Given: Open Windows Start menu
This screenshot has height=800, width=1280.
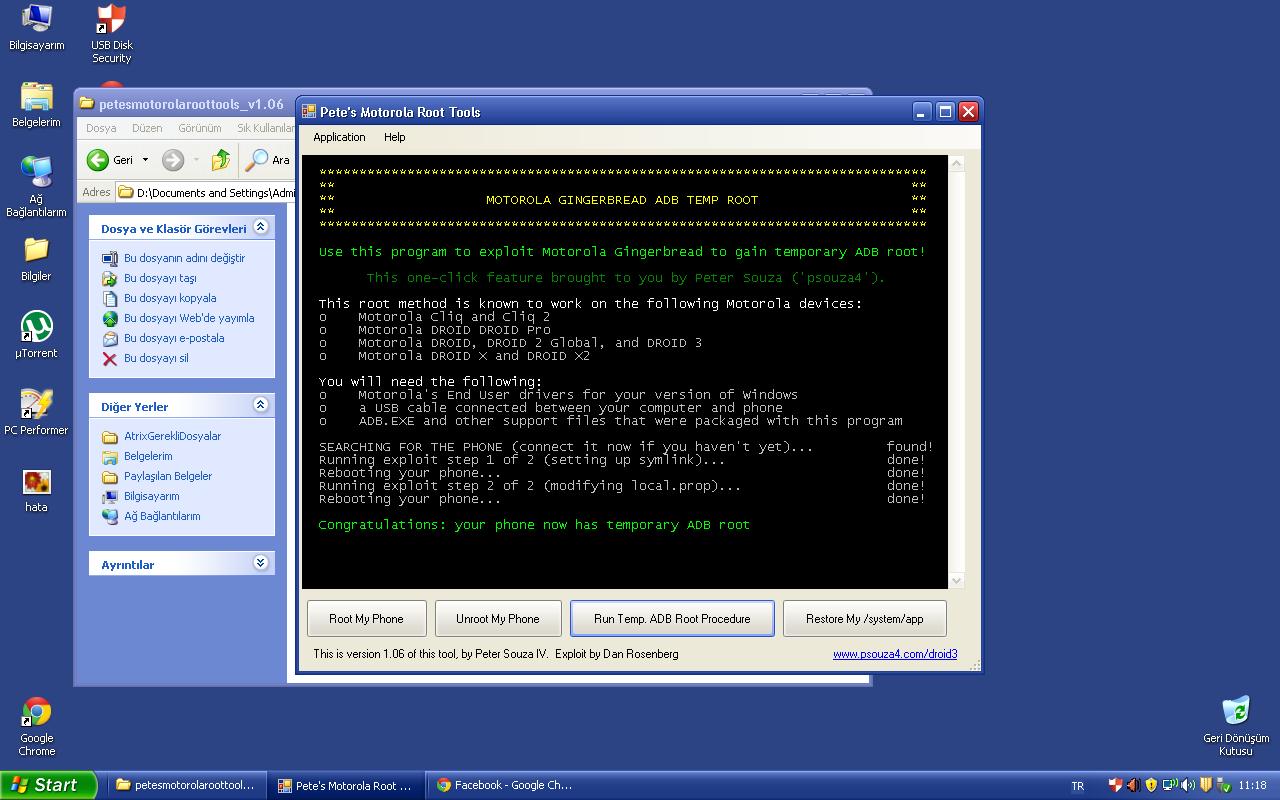Looking at the screenshot, I should click(x=49, y=785).
